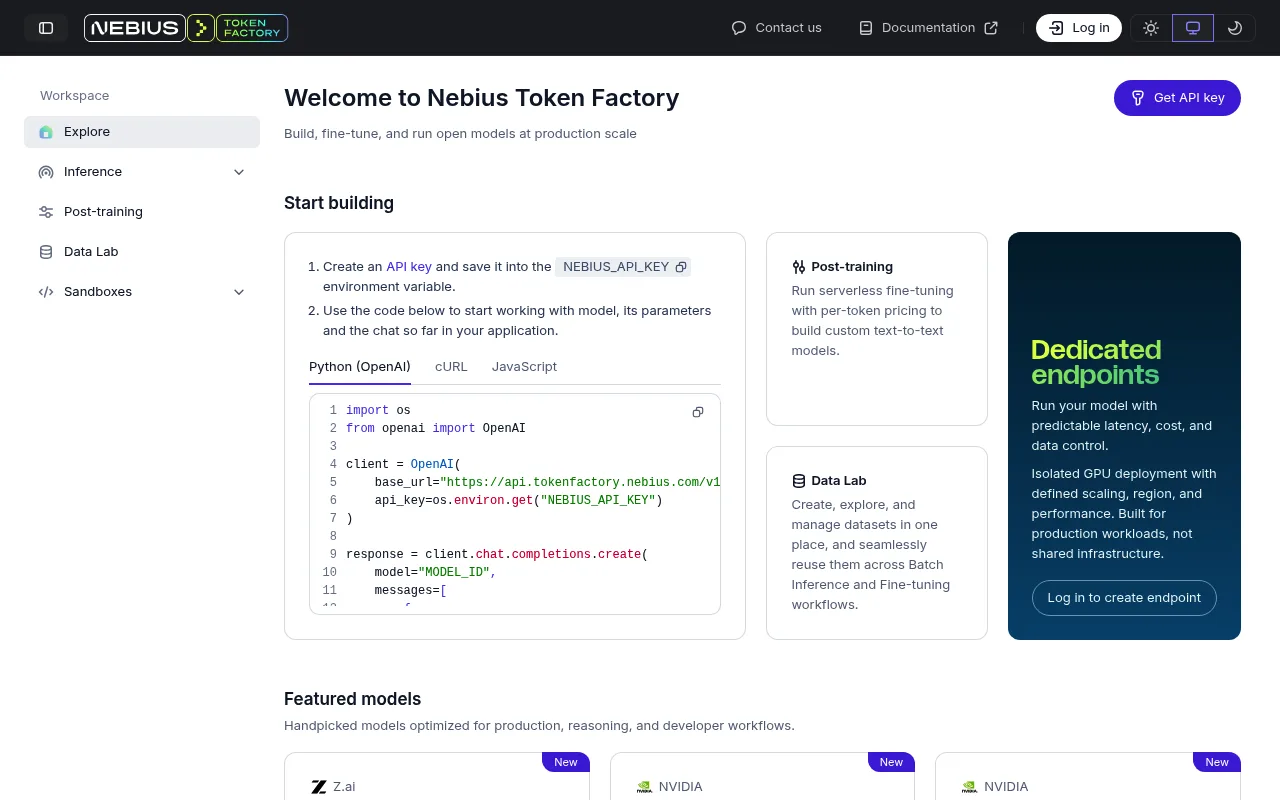Follow the API key link
1280x800 pixels.
pyautogui.click(x=409, y=267)
